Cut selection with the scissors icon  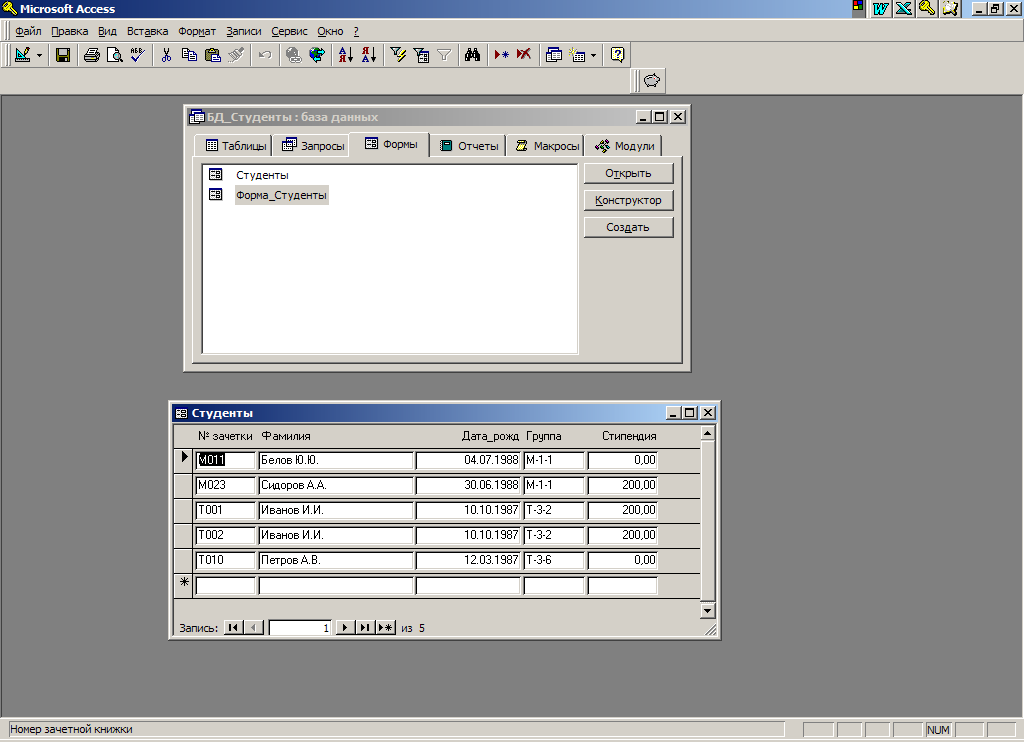[x=167, y=55]
